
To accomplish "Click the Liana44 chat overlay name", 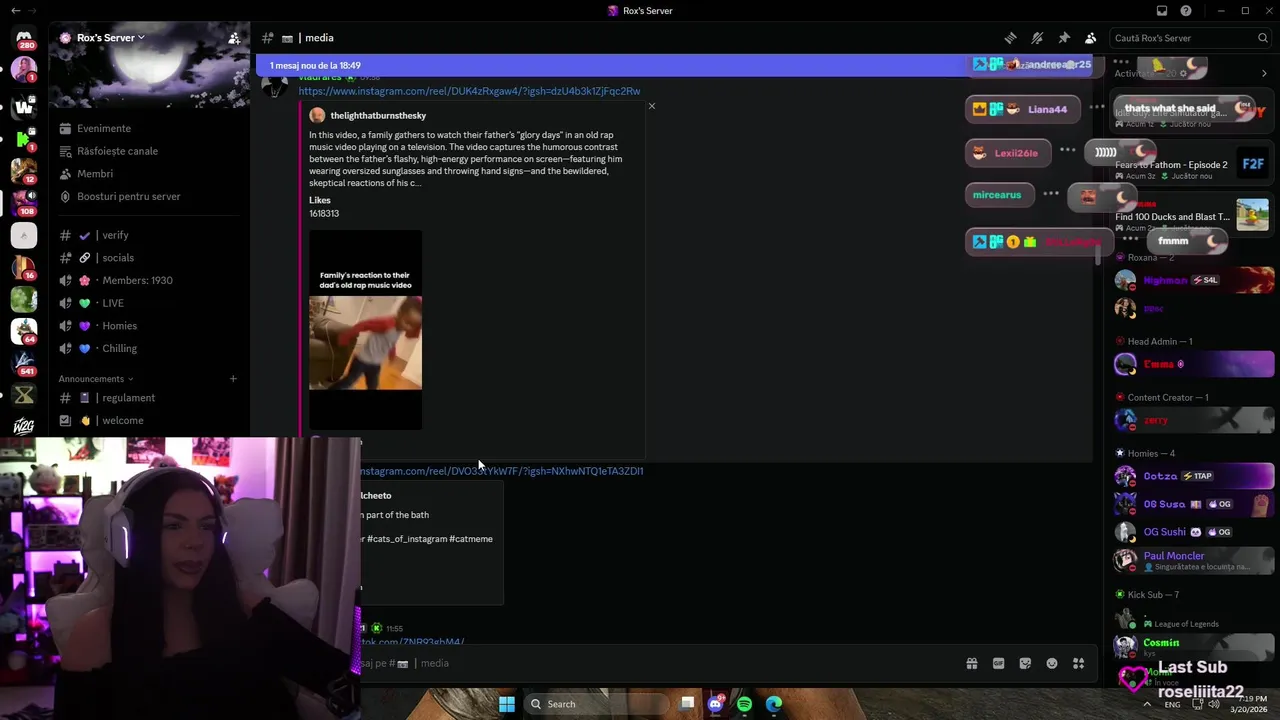I will pyautogui.click(x=1047, y=109).
